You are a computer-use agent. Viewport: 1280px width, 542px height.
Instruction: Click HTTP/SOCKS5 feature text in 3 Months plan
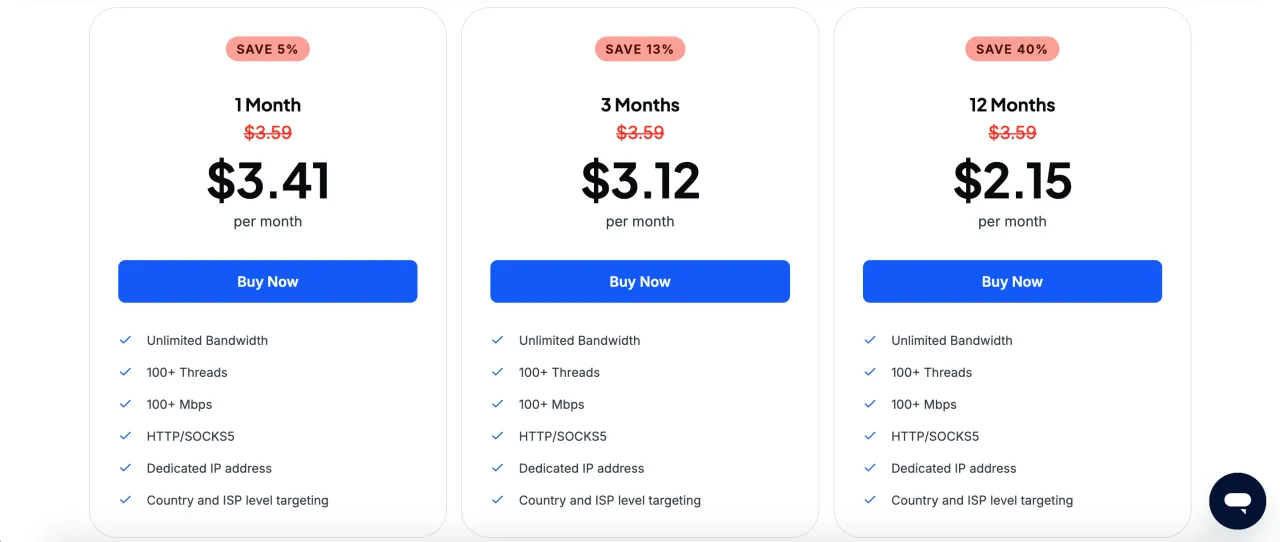tap(563, 436)
